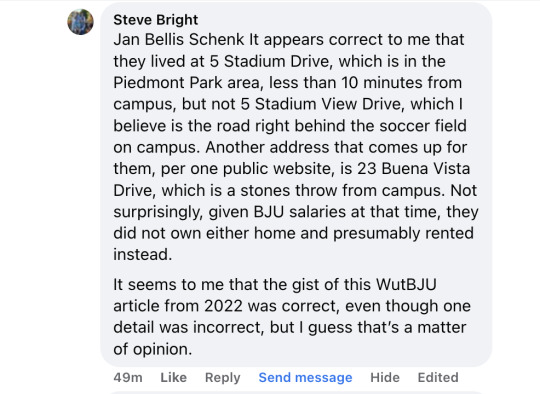The image size is (540, 394).
Task: Select the Send message link
Action: pyautogui.click(x=305, y=377)
